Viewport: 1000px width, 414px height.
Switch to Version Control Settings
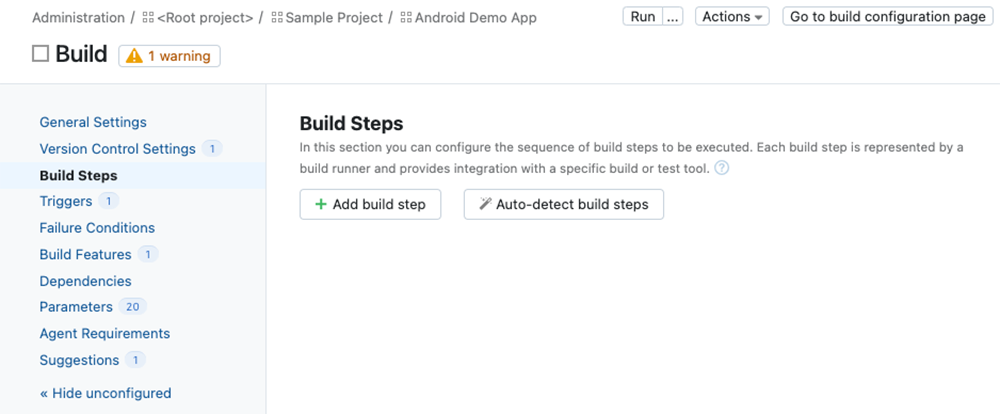[117, 149]
